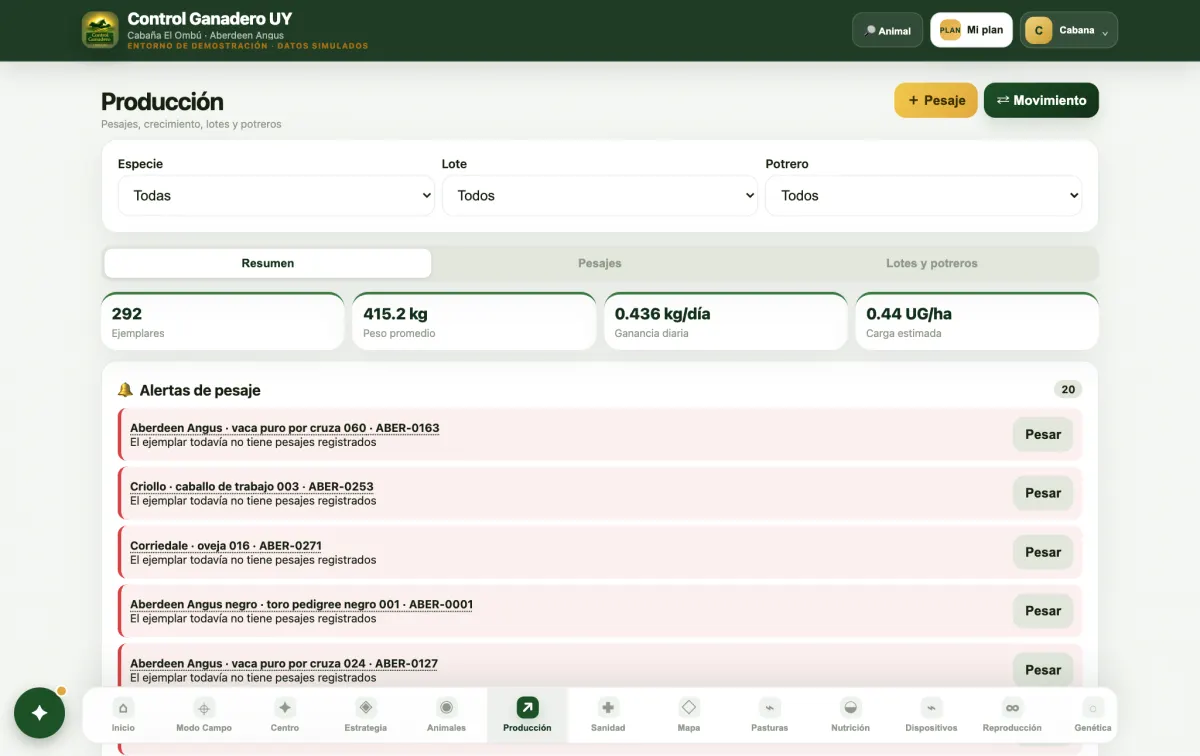Open Mi plan
The width and height of the screenshot is (1200, 756).
pyautogui.click(x=971, y=30)
